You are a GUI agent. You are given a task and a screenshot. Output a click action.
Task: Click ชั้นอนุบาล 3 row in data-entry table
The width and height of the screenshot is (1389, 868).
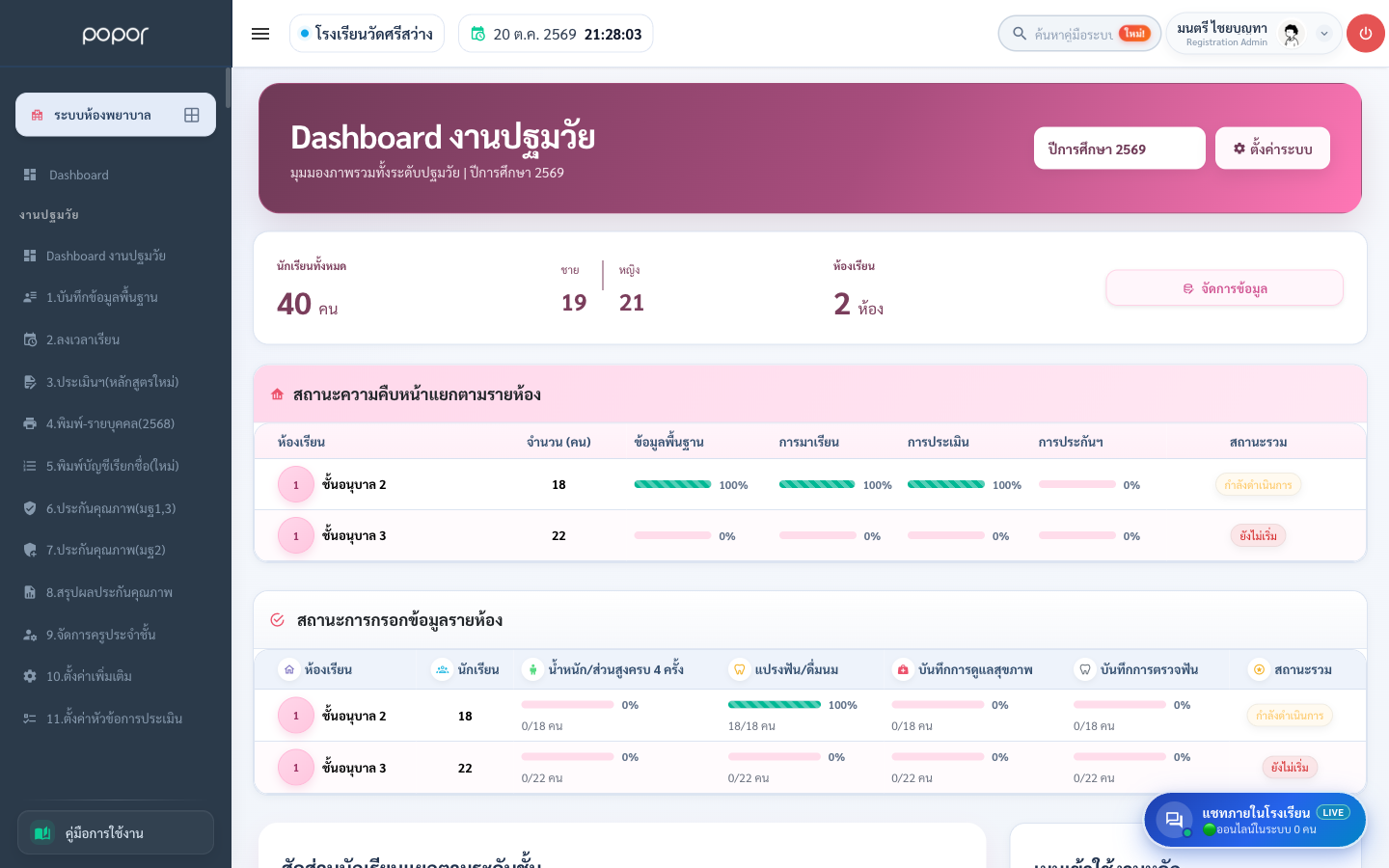pyautogui.click(x=810, y=768)
